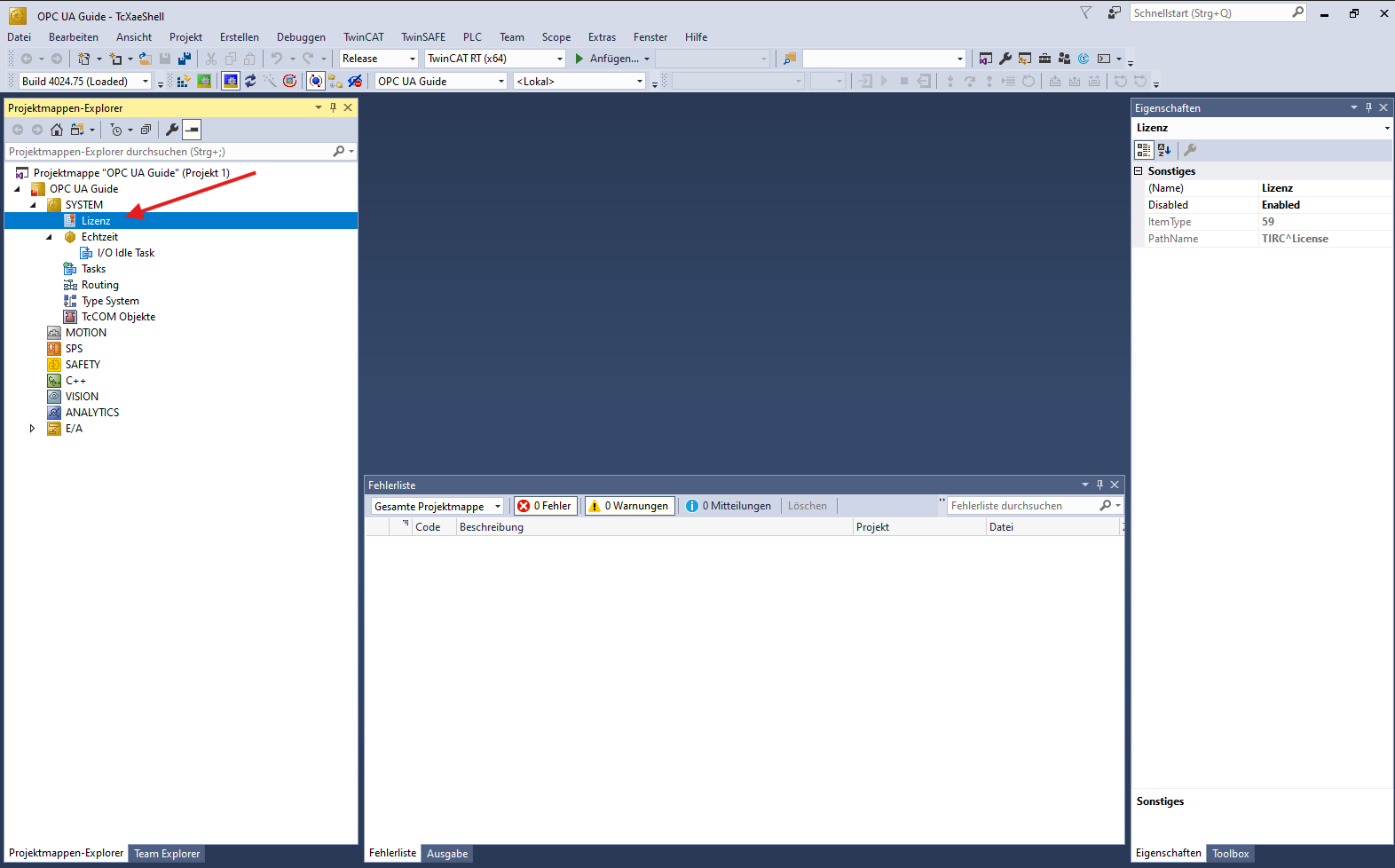The image size is (1395, 868).
Task: Select the TcCOM Objekte tree item
Action: click(x=118, y=317)
